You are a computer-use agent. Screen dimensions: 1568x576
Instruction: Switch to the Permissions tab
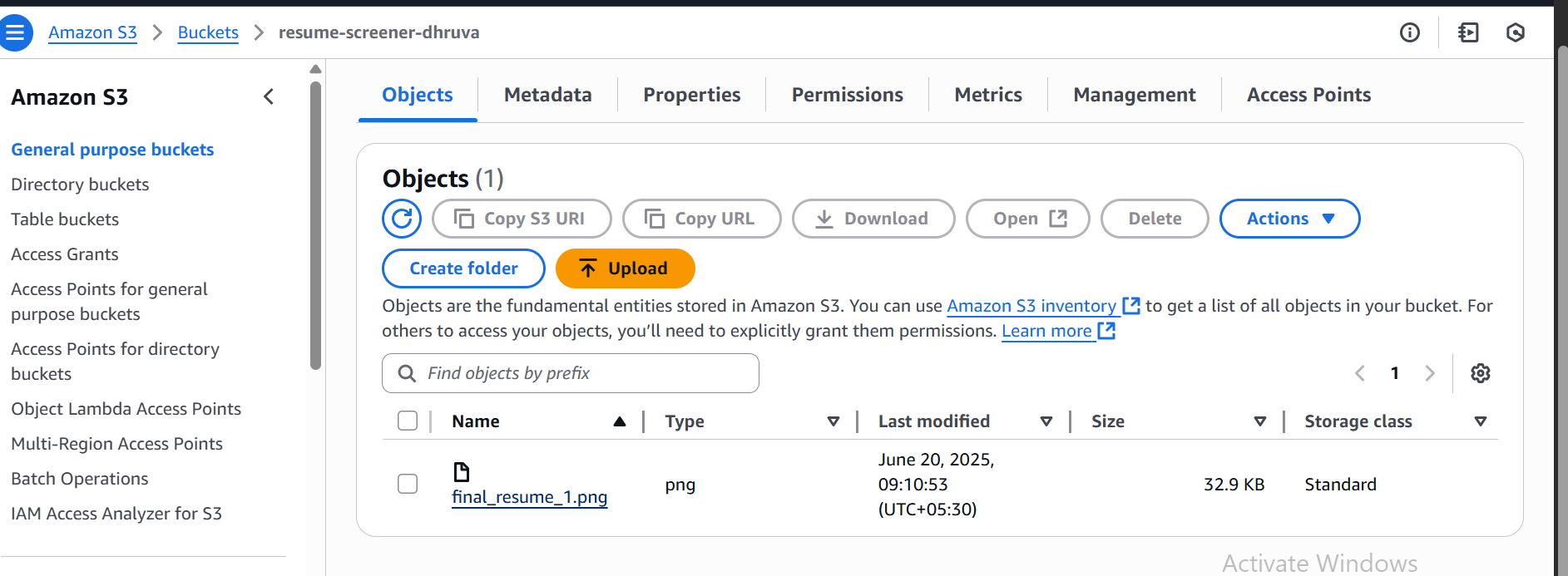click(847, 95)
